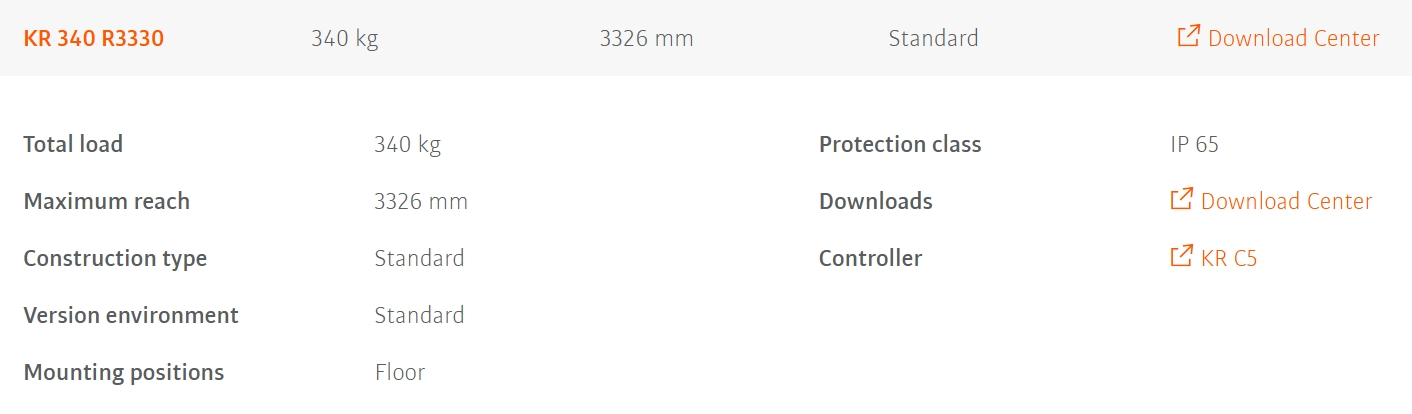Click the external-link icon in the header row
1412x414 pixels.
[1188, 37]
